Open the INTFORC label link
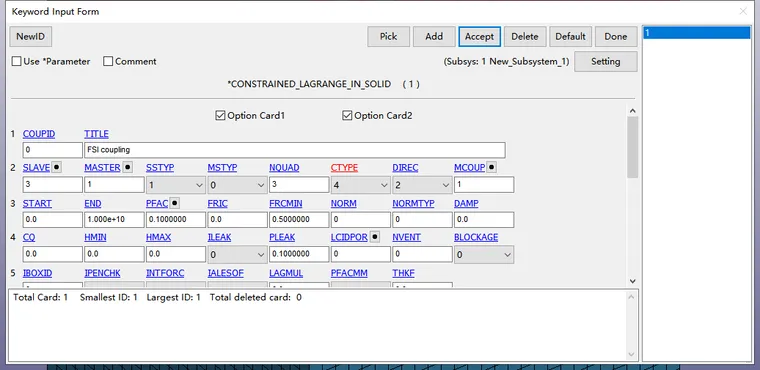Screen dimensions: 760x370 tap(165, 273)
